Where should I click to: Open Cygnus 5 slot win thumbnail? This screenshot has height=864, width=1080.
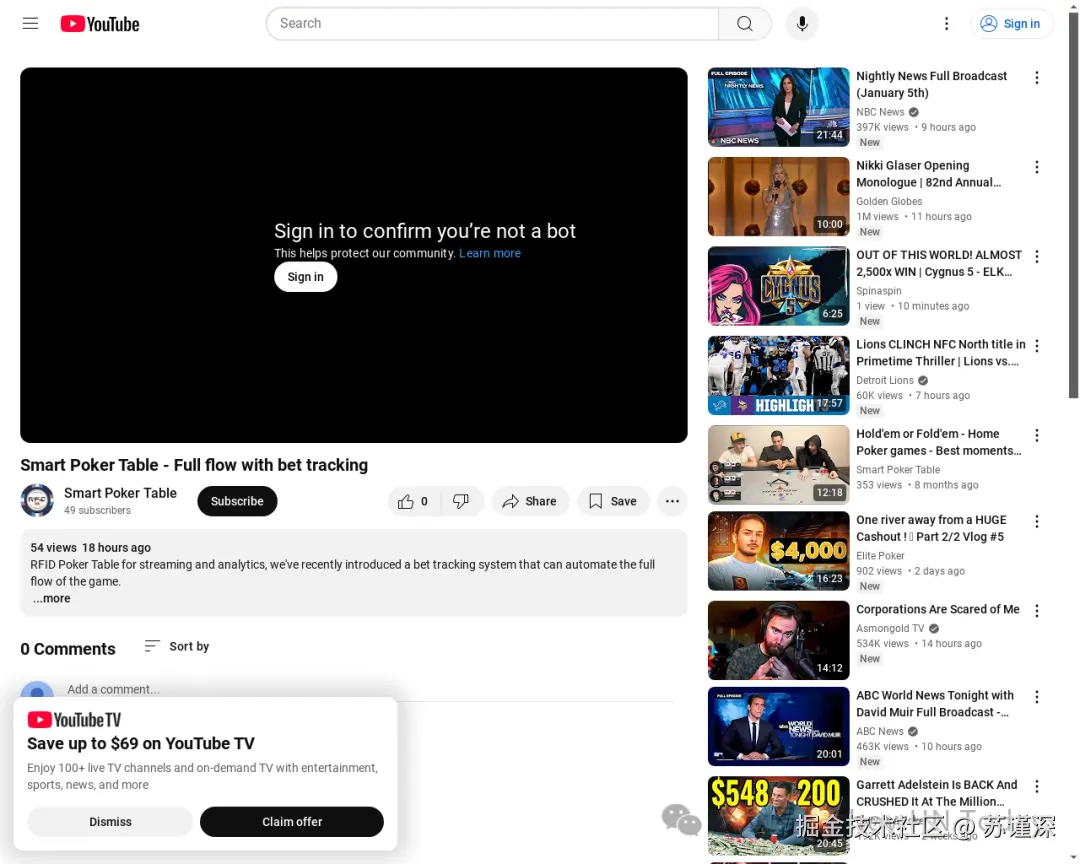778,286
